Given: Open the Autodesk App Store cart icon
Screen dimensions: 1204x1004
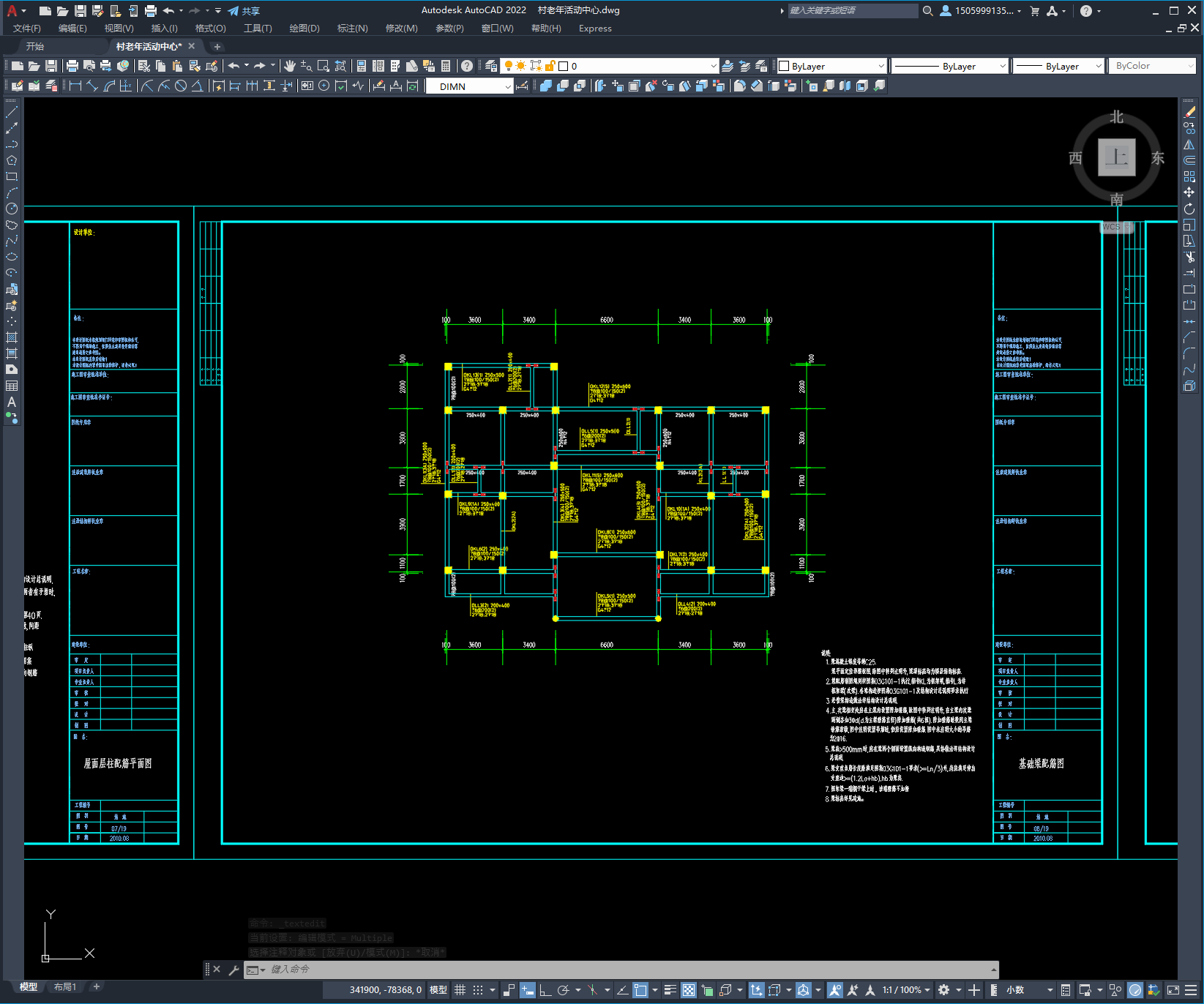Looking at the screenshot, I should coord(1034,11).
